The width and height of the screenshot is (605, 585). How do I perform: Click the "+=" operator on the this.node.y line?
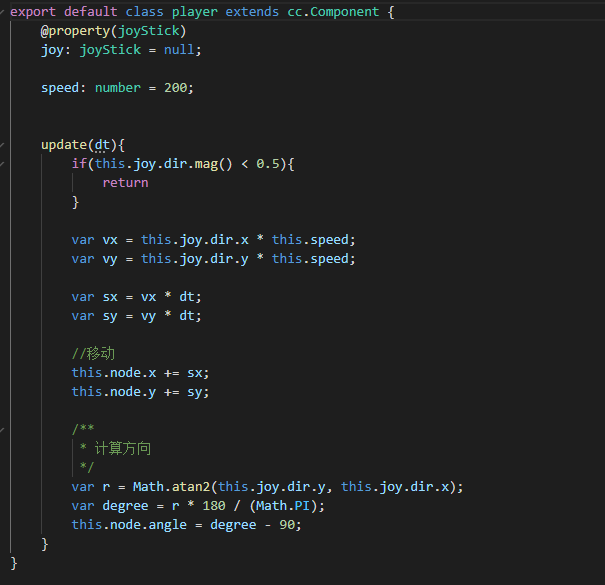tap(172, 392)
